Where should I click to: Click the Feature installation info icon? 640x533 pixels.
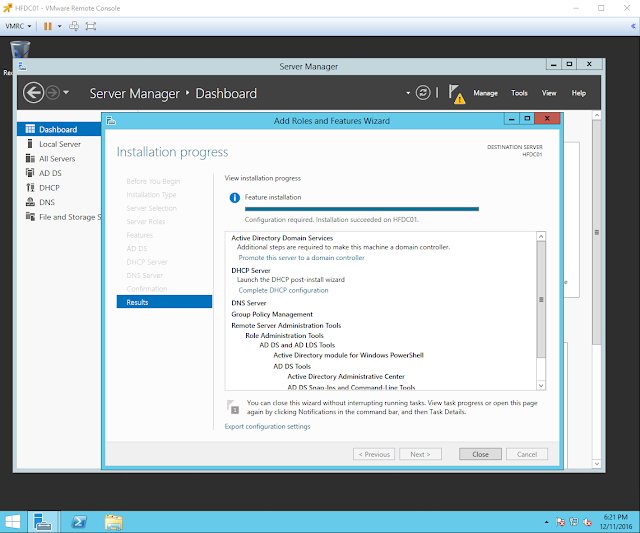(235, 198)
